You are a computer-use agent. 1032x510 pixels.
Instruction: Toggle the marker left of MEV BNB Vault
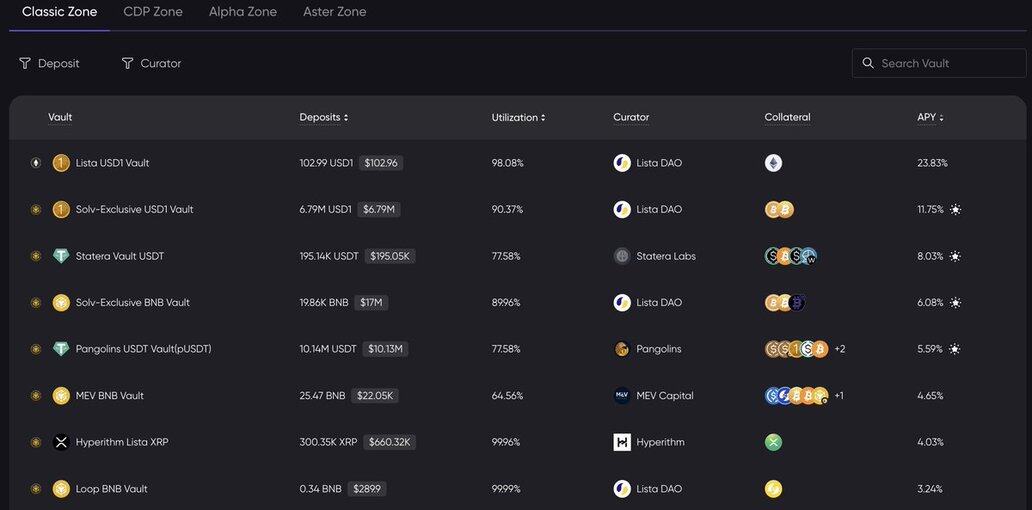tap(36, 396)
